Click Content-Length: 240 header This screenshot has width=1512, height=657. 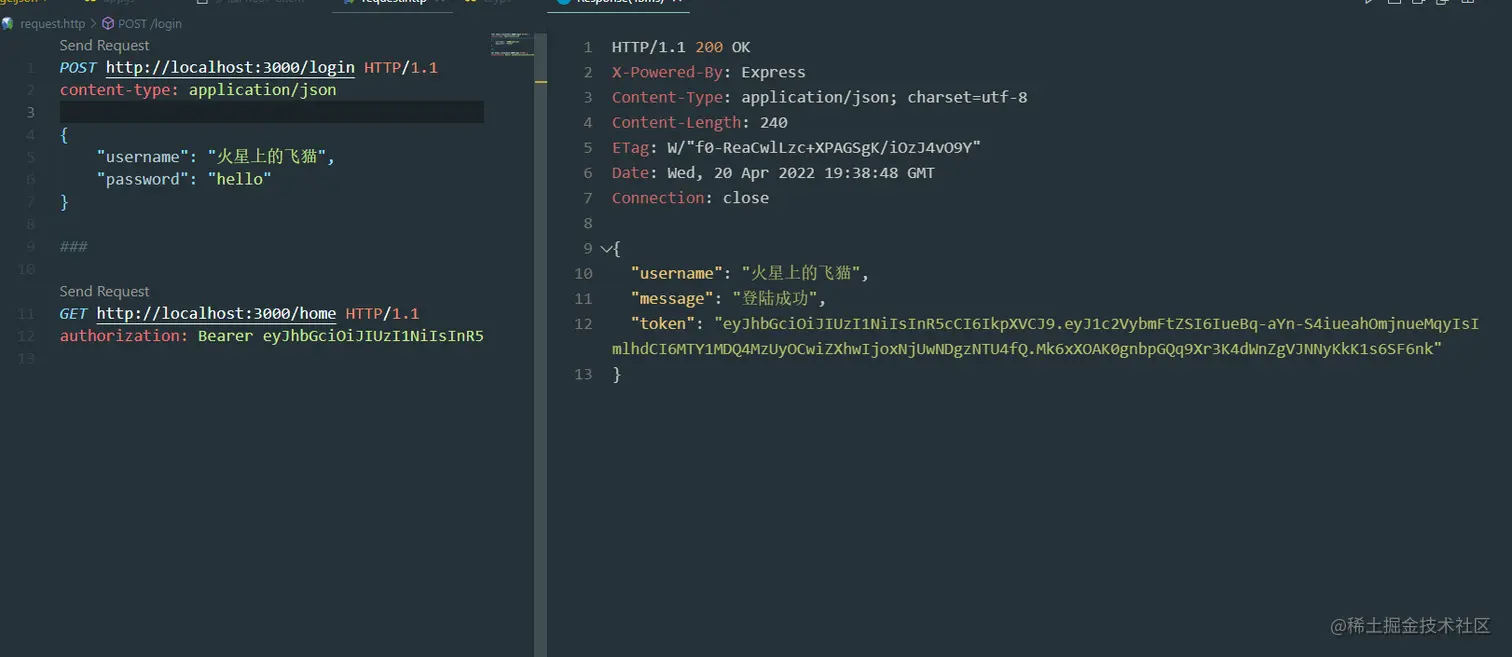(x=700, y=122)
